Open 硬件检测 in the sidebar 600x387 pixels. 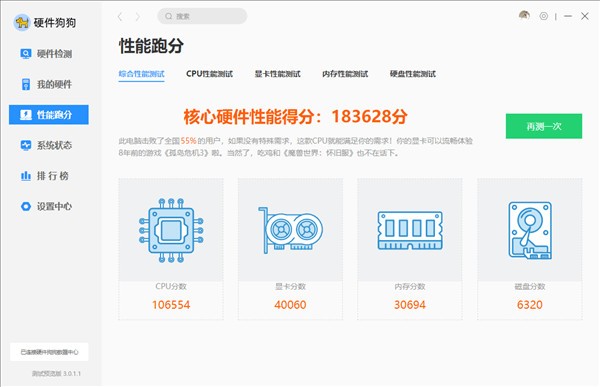pos(46,54)
